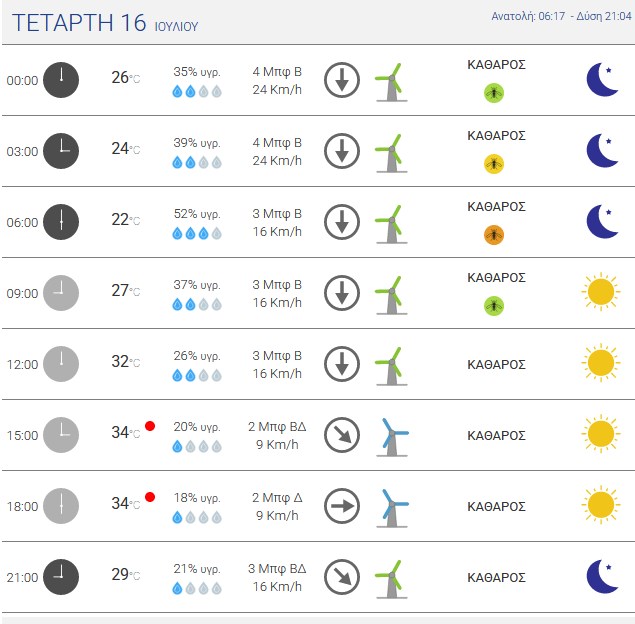This screenshot has width=635, height=624.
Task: Click the ΚΑΘΑΡΟΣ label at 21:00
Action: pyautogui.click(x=496, y=577)
